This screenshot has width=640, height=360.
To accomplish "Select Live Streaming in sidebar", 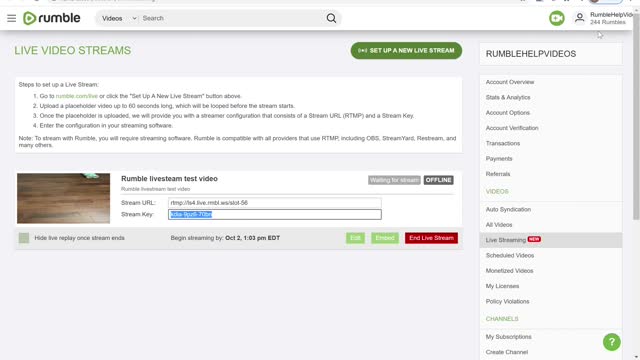I will (x=551, y=240).
